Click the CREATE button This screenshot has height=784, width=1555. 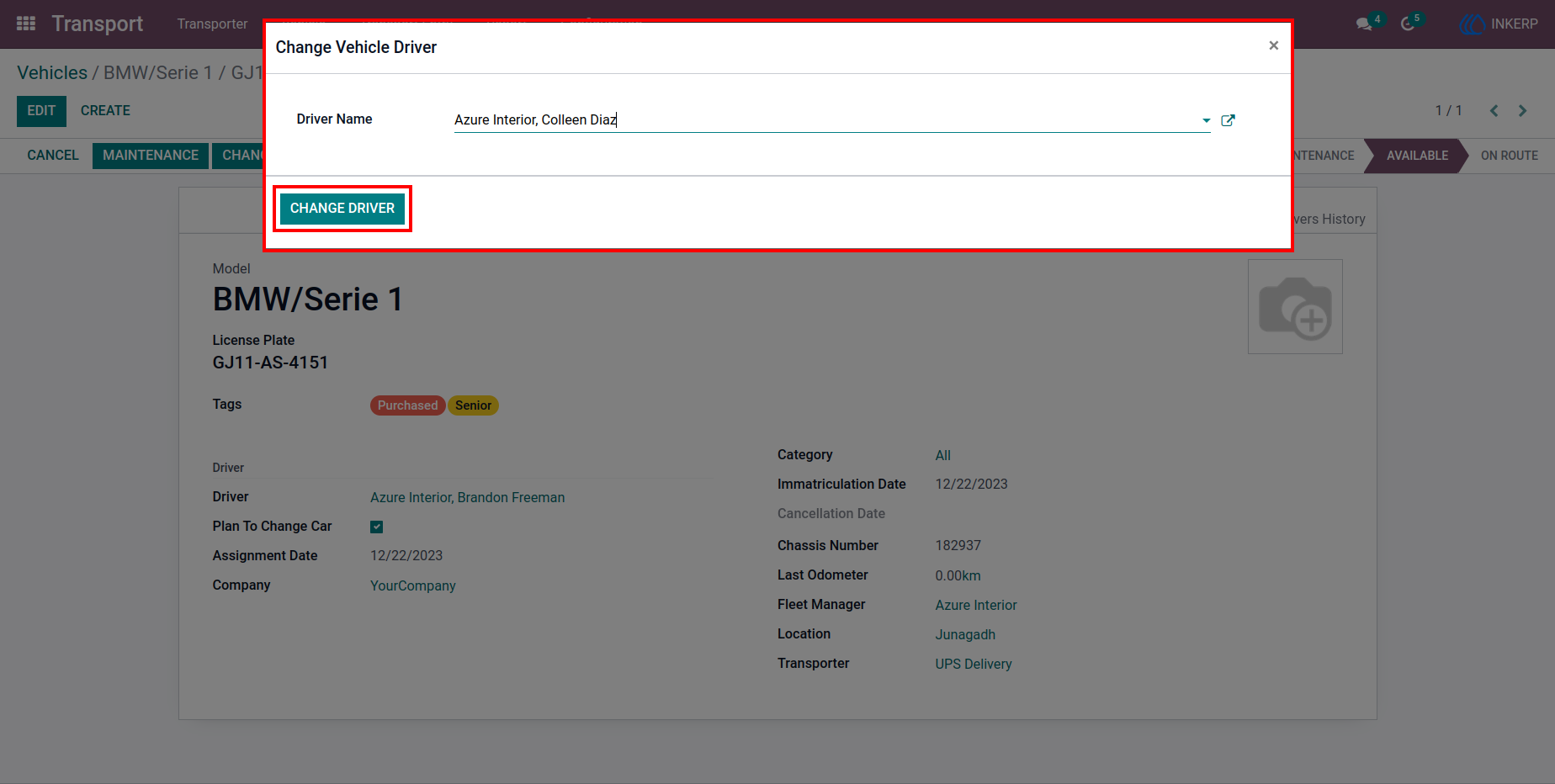105,111
